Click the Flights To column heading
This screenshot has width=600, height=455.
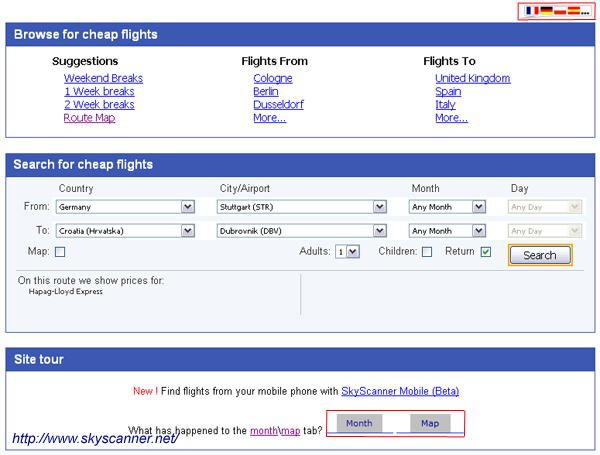point(449,61)
